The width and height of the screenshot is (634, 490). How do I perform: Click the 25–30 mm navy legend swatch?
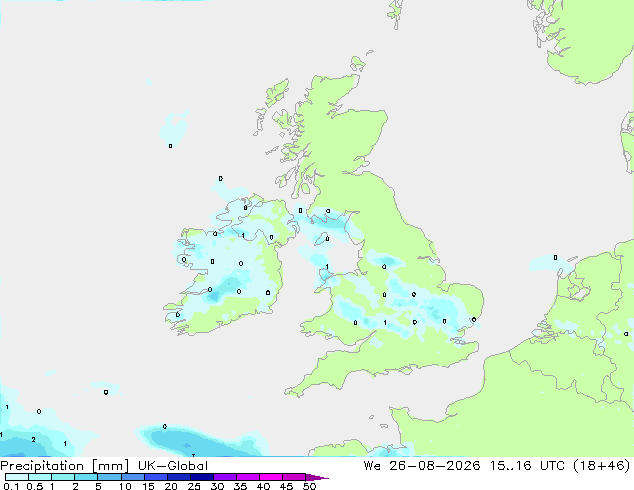202,477
